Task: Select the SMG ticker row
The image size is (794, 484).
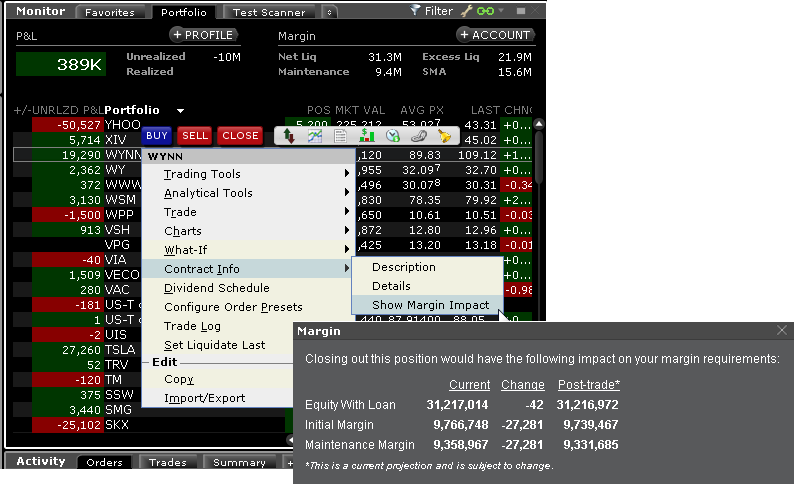Action: coord(152,410)
